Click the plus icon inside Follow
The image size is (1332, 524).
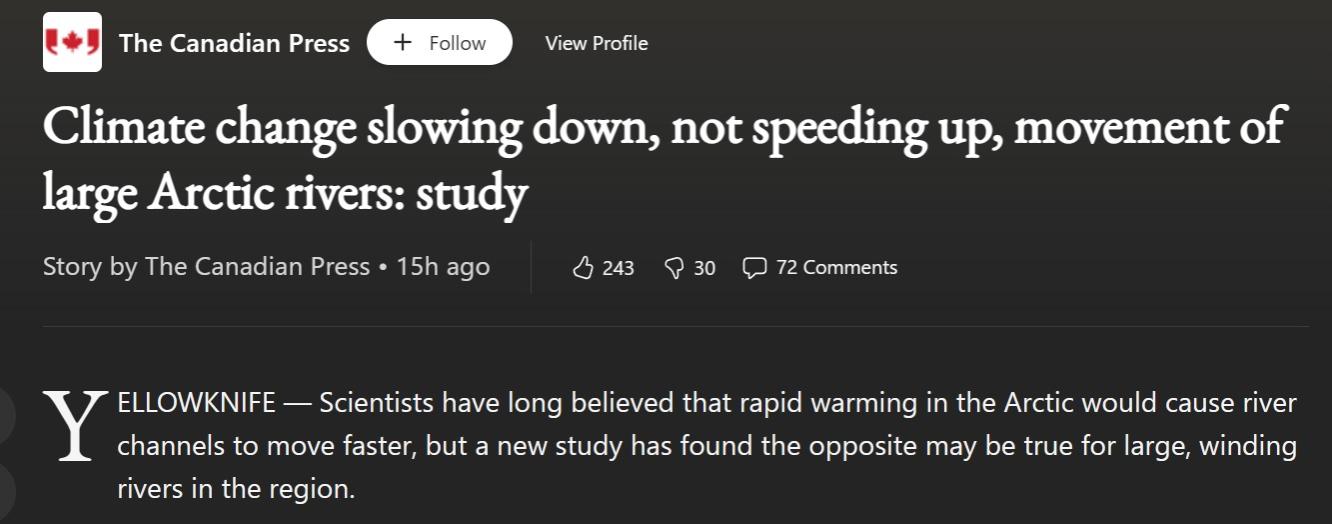coord(402,43)
